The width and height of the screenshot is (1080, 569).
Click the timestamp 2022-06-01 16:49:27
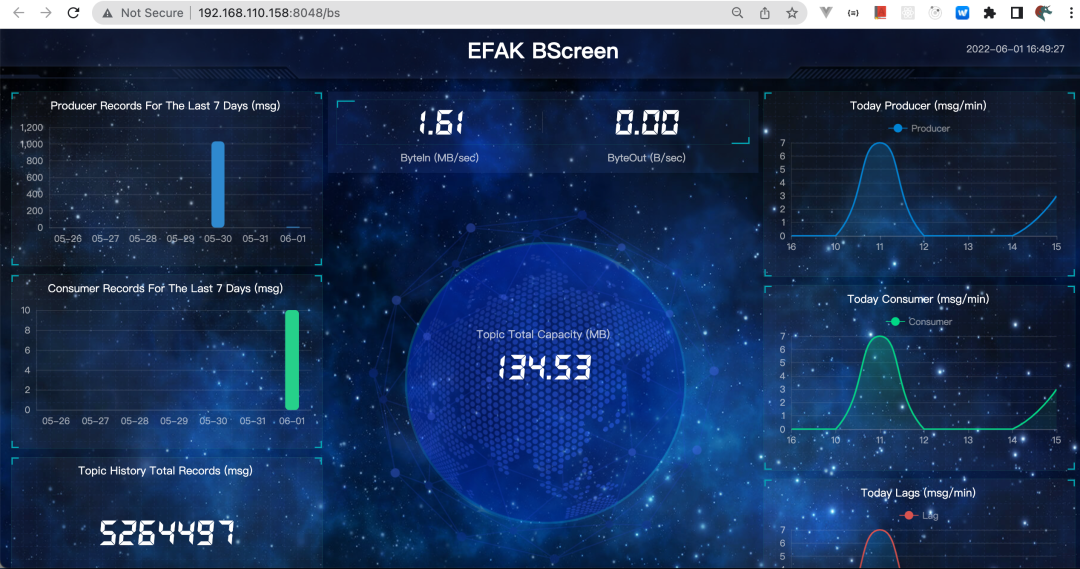[x=1015, y=49]
